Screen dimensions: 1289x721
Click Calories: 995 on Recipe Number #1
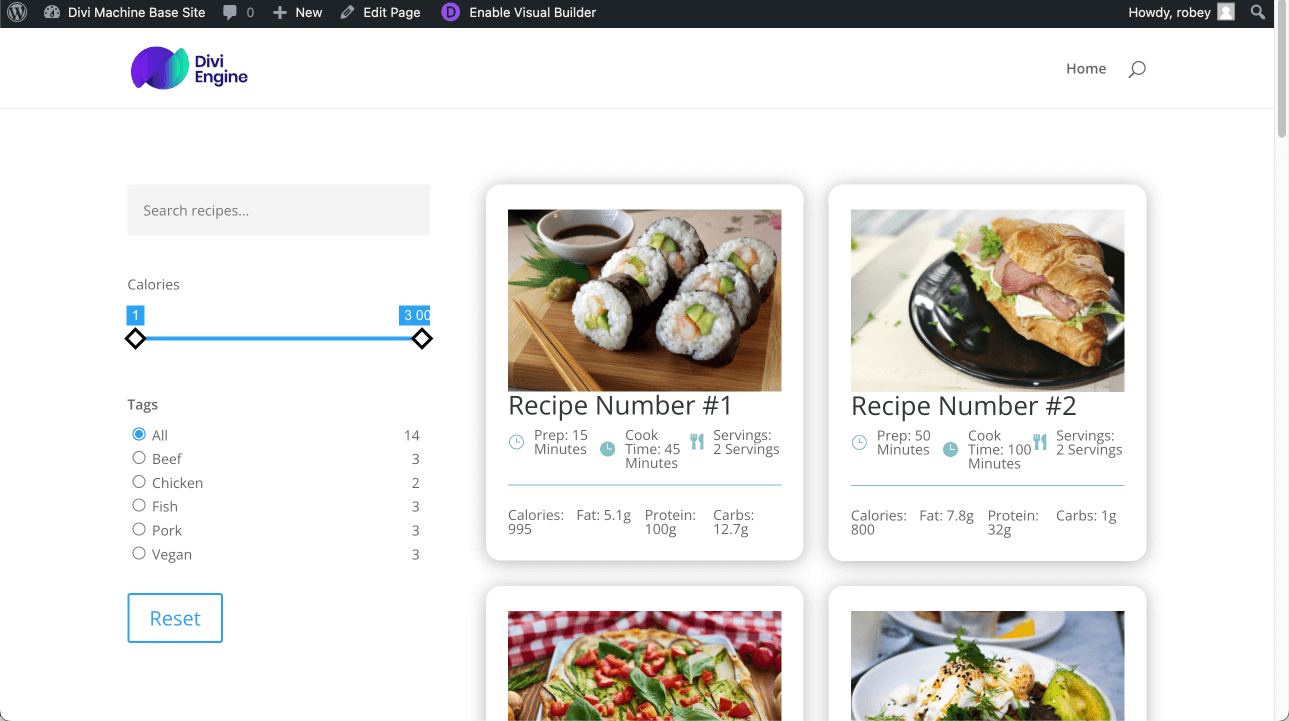(536, 523)
